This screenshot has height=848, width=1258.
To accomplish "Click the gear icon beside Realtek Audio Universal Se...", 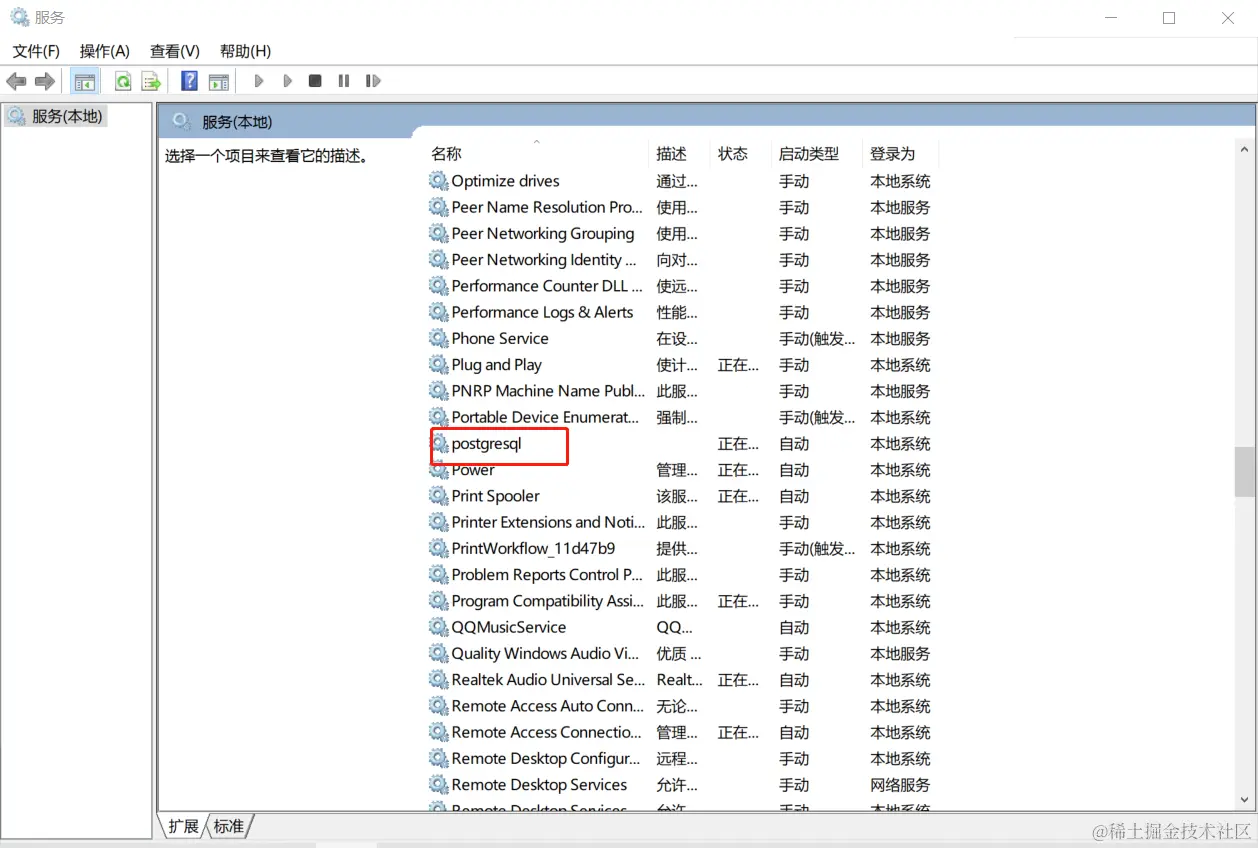I will point(438,680).
